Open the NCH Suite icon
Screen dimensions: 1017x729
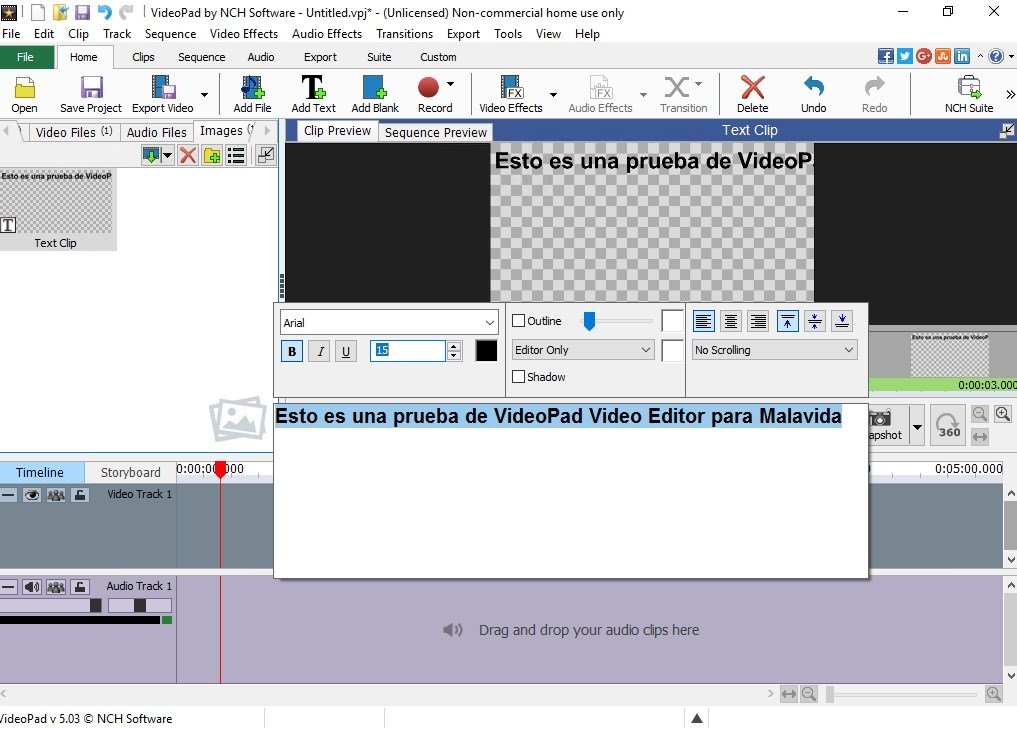coord(969,94)
